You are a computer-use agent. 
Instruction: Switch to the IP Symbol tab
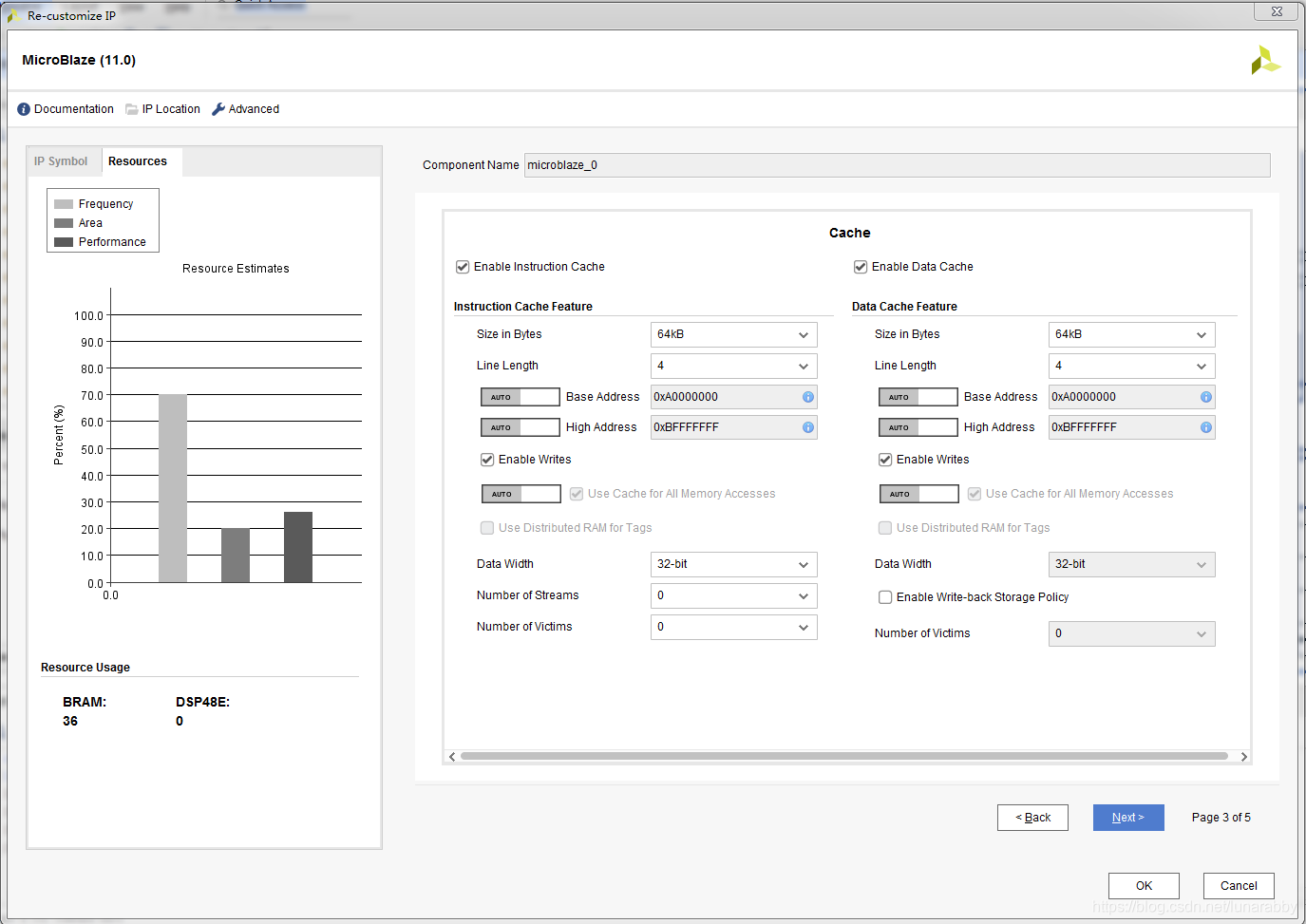coord(61,161)
